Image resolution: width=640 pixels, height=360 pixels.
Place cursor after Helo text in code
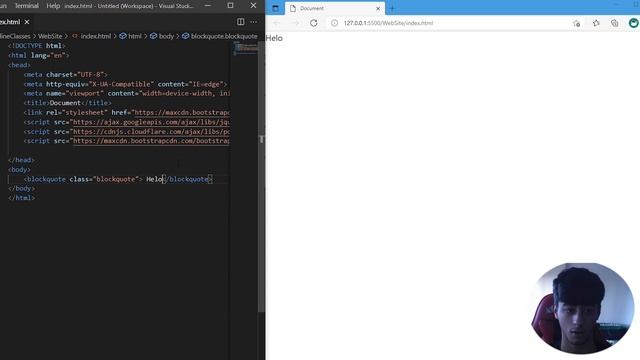click(x=164, y=179)
